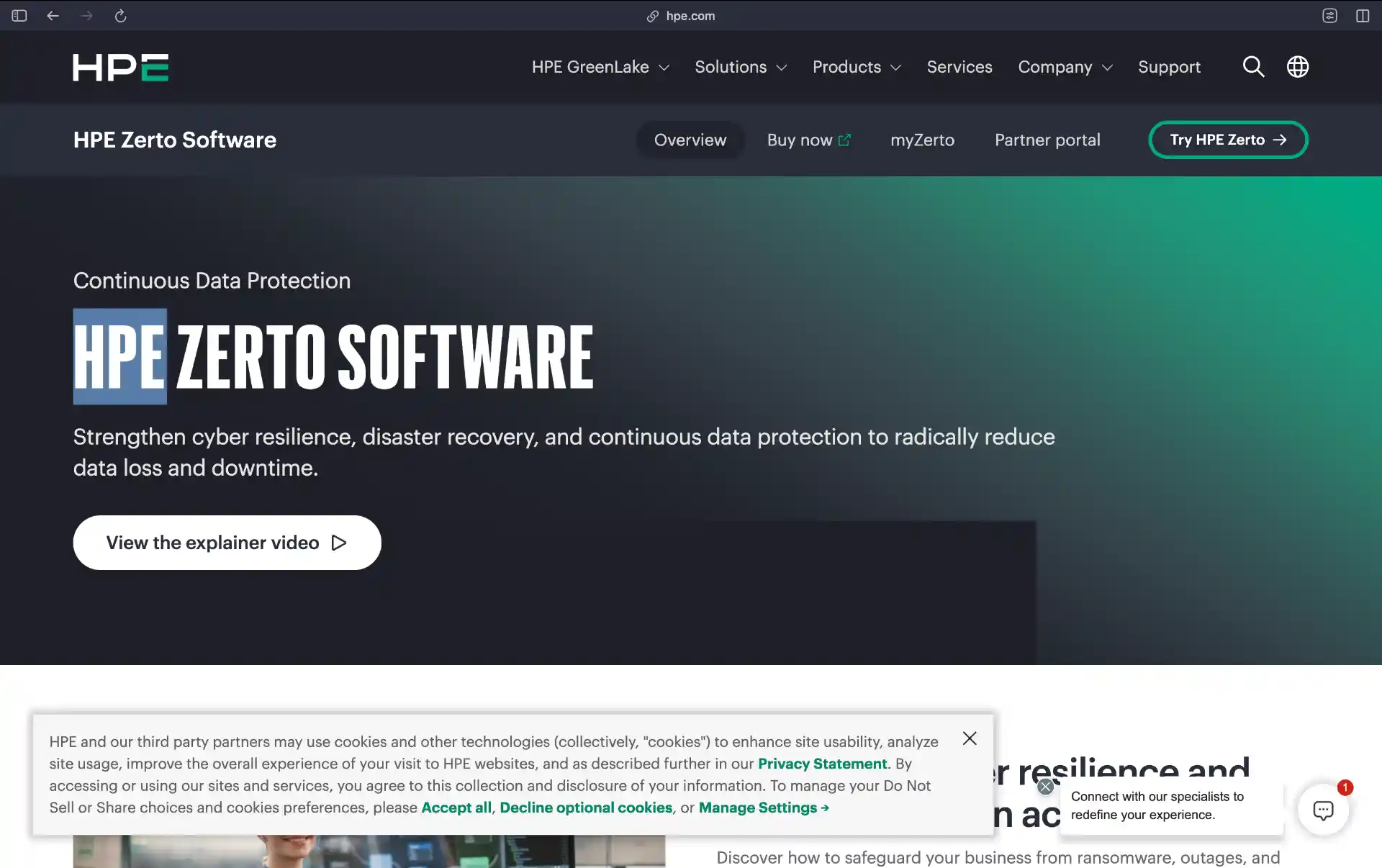Reload the page using the refresh icon
The image size is (1382, 868).
click(120, 16)
